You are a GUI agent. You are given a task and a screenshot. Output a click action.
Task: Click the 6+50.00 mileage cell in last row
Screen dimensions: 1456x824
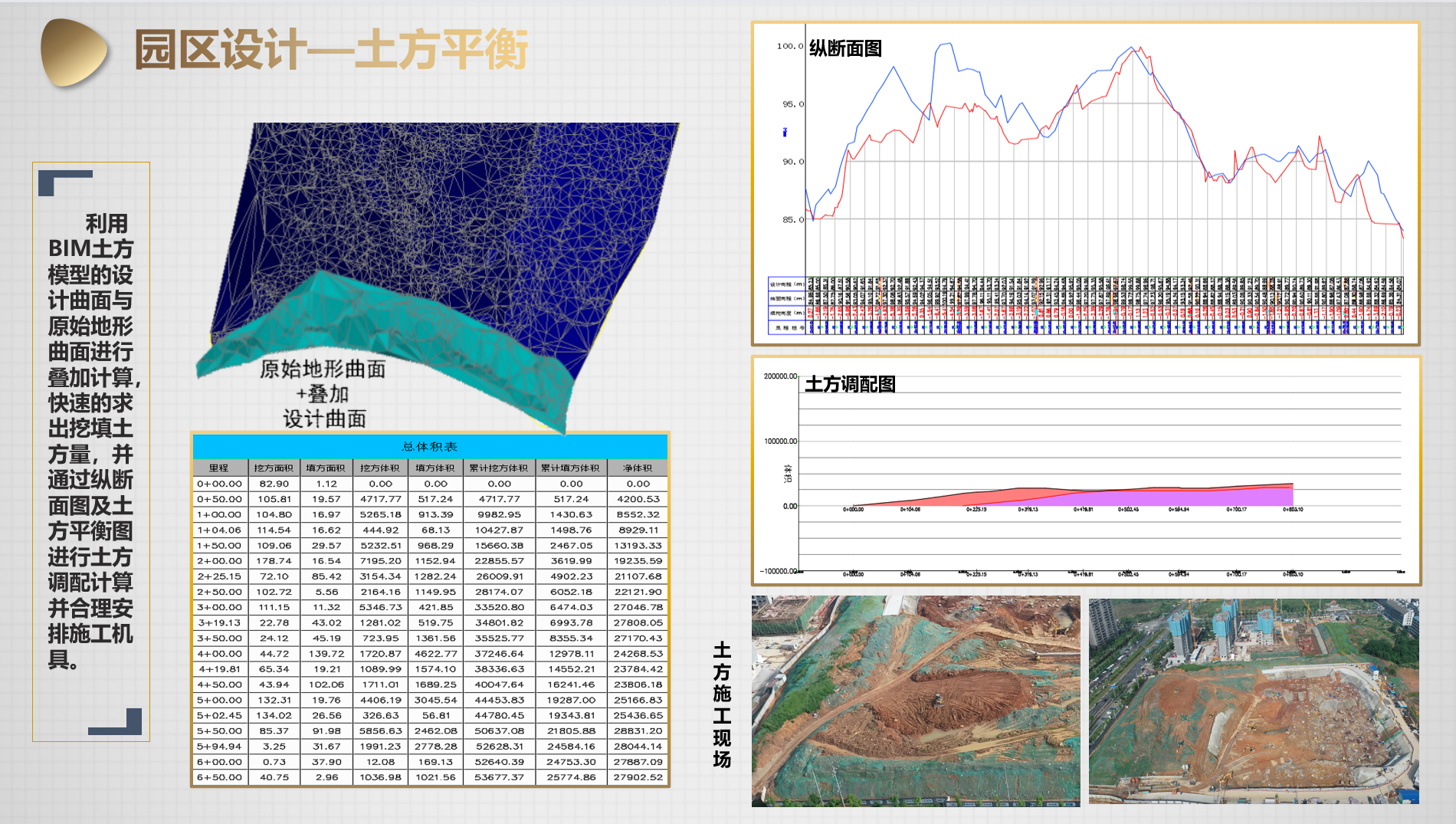click(219, 777)
